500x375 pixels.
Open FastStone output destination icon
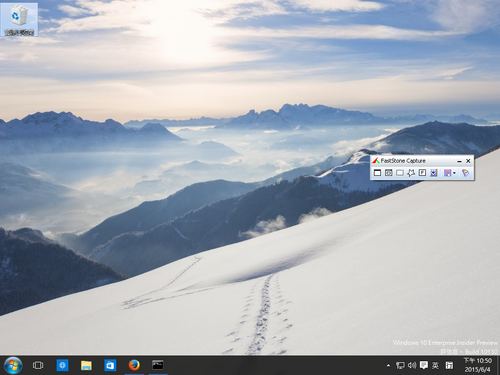[447, 173]
